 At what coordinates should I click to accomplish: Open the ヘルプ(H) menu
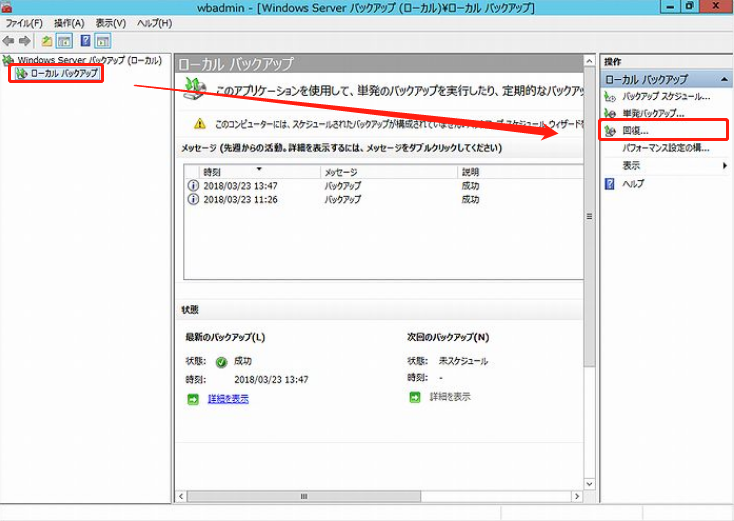154,23
